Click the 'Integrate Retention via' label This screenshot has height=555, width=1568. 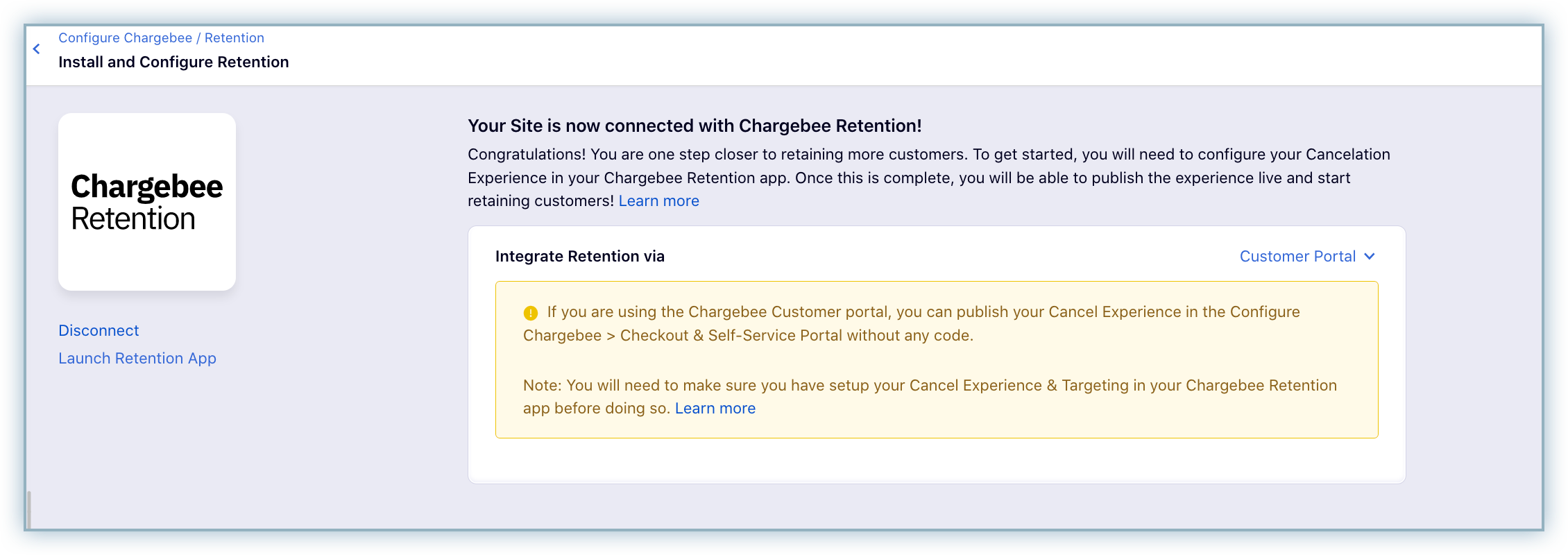[x=580, y=257]
